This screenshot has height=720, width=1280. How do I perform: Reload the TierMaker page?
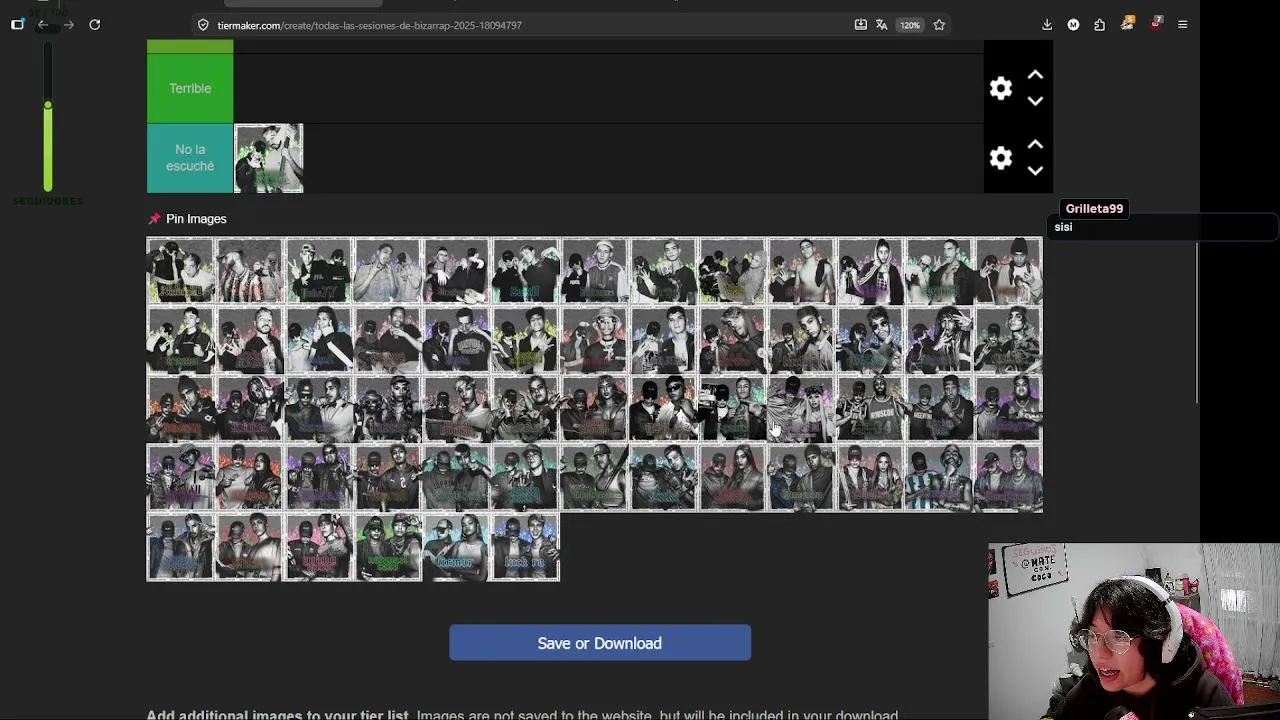pyautogui.click(x=94, y=24)
